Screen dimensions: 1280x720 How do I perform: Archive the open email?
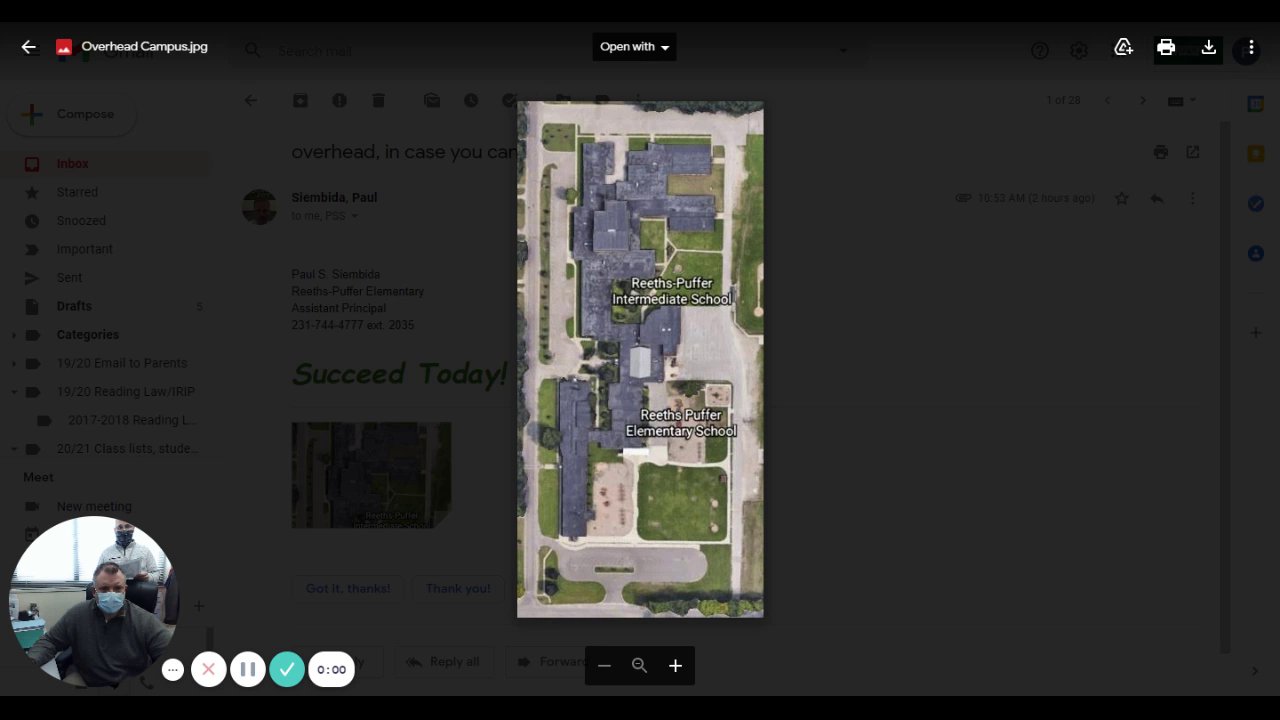pos(300,100)
